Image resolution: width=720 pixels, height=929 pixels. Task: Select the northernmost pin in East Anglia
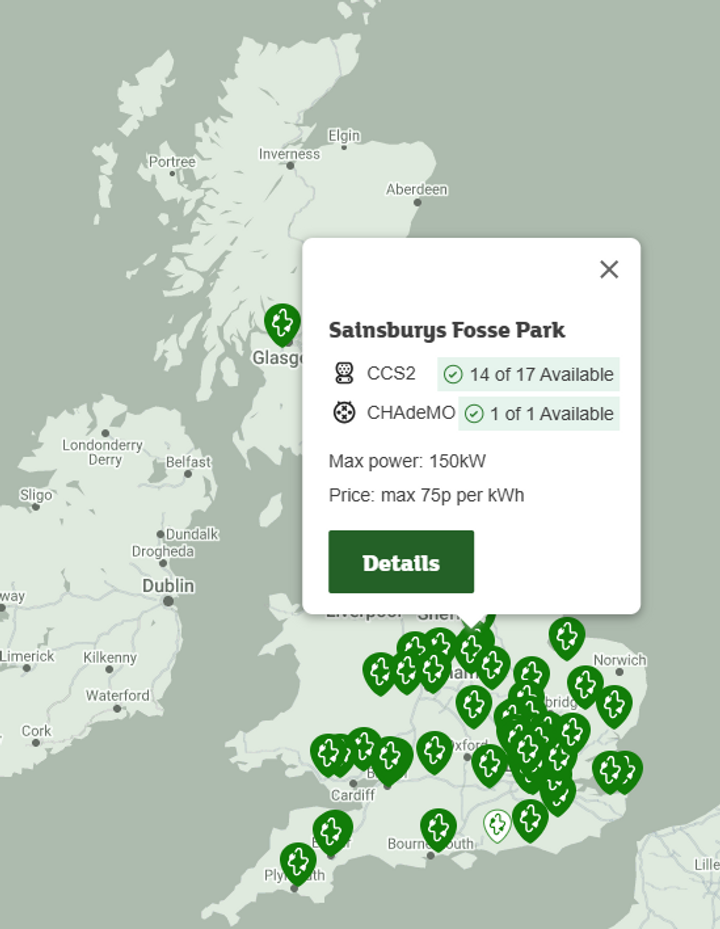[x=567, y=638]
